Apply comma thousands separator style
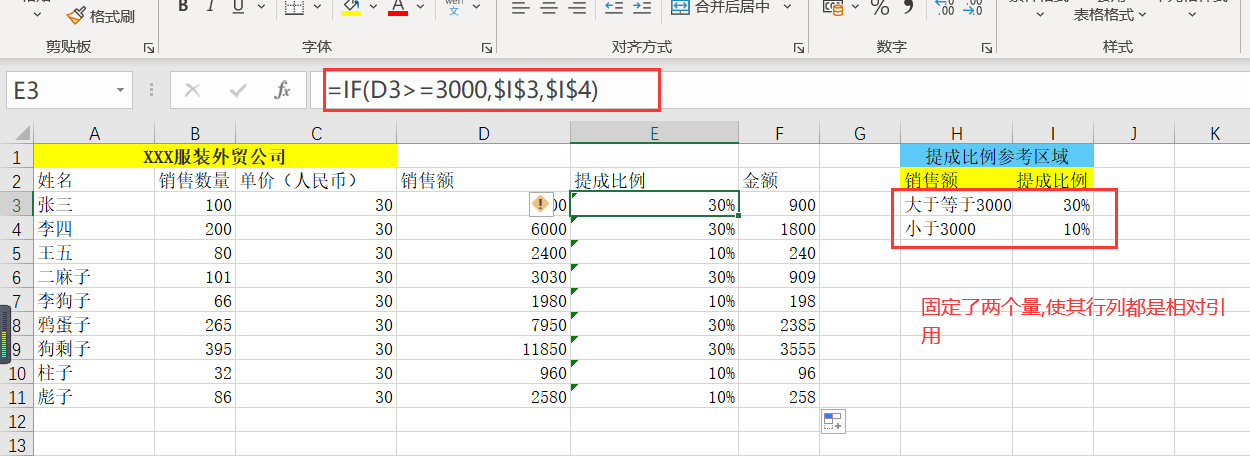The width and height of the screenshot is (1250, 456). (x=909, y=8)
